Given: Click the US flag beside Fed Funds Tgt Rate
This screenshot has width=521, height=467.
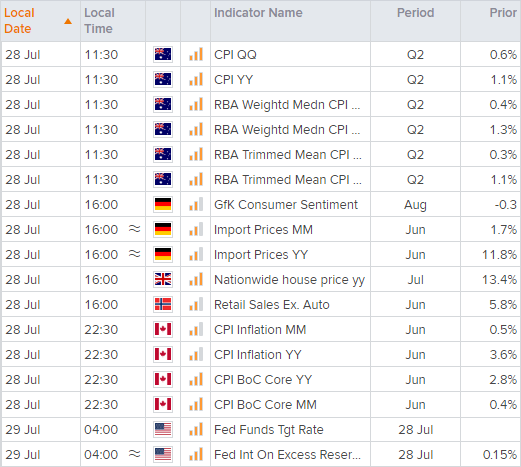Looking at the screenshot, I should (163, 429).
